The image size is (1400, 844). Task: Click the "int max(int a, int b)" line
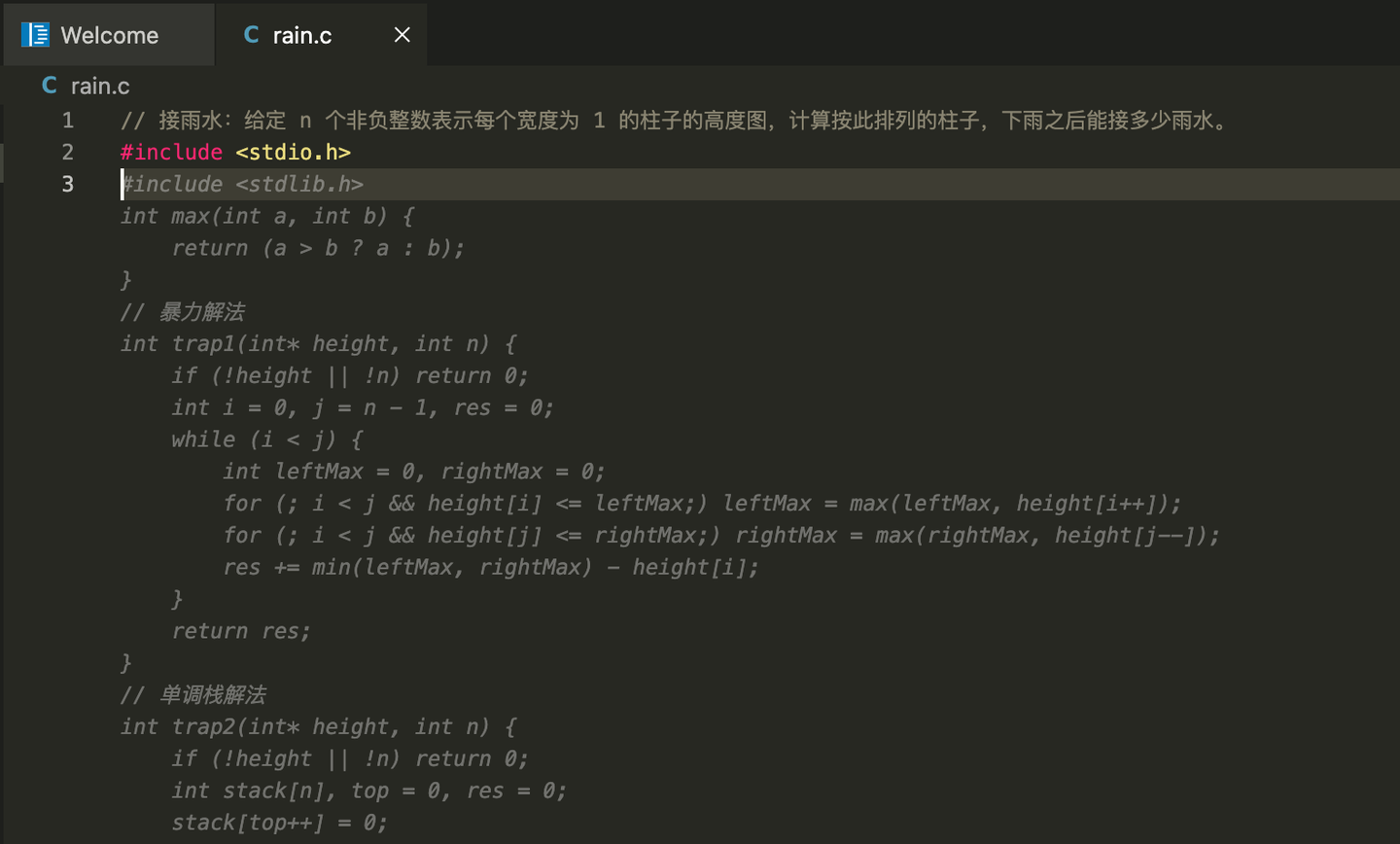coord(267,216)
